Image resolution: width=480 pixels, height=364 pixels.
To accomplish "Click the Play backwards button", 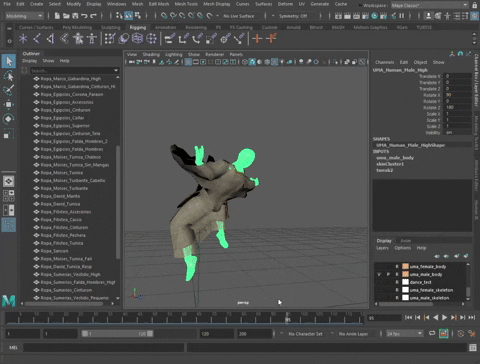I will (x=435, y=317).
